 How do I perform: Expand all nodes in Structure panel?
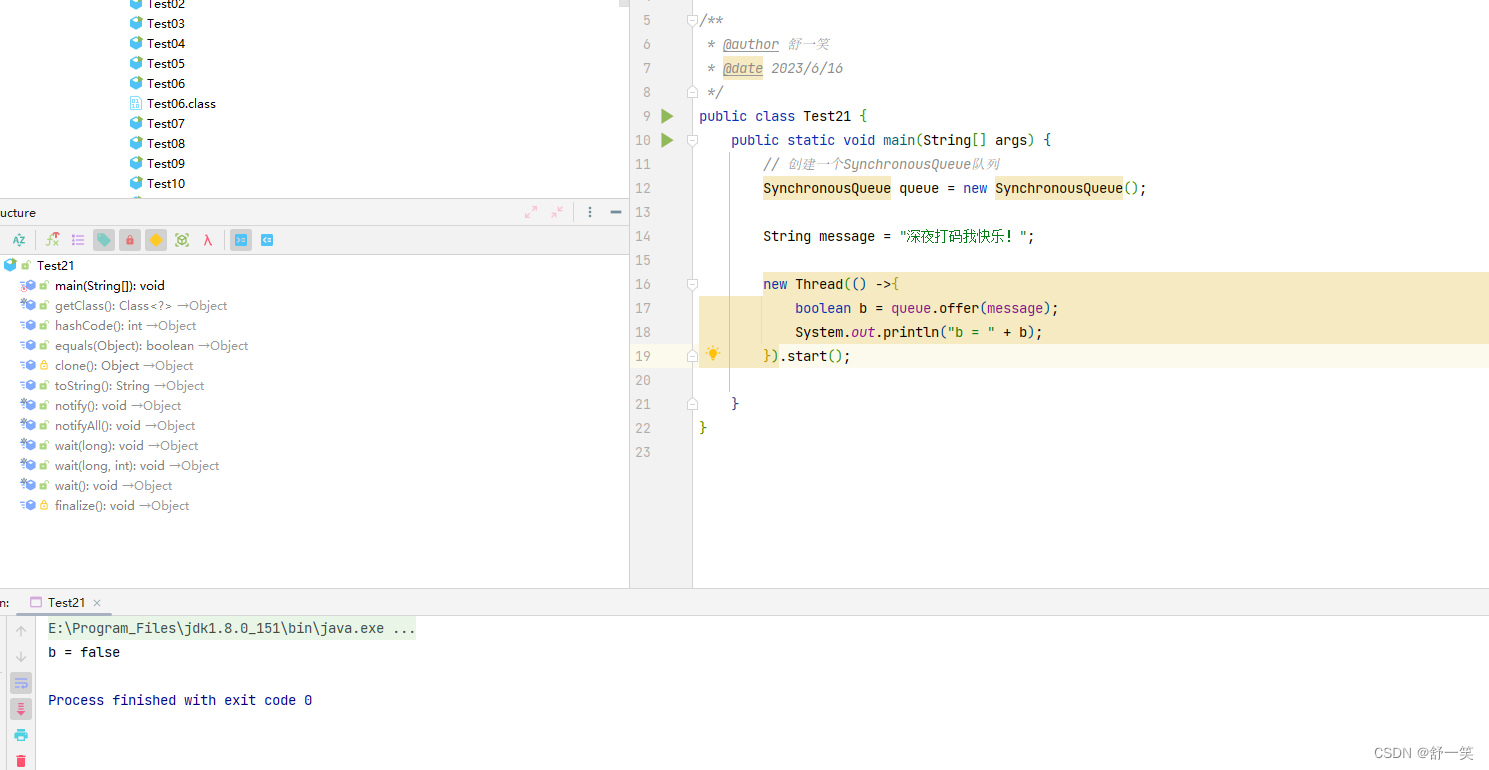pos(531,212)
